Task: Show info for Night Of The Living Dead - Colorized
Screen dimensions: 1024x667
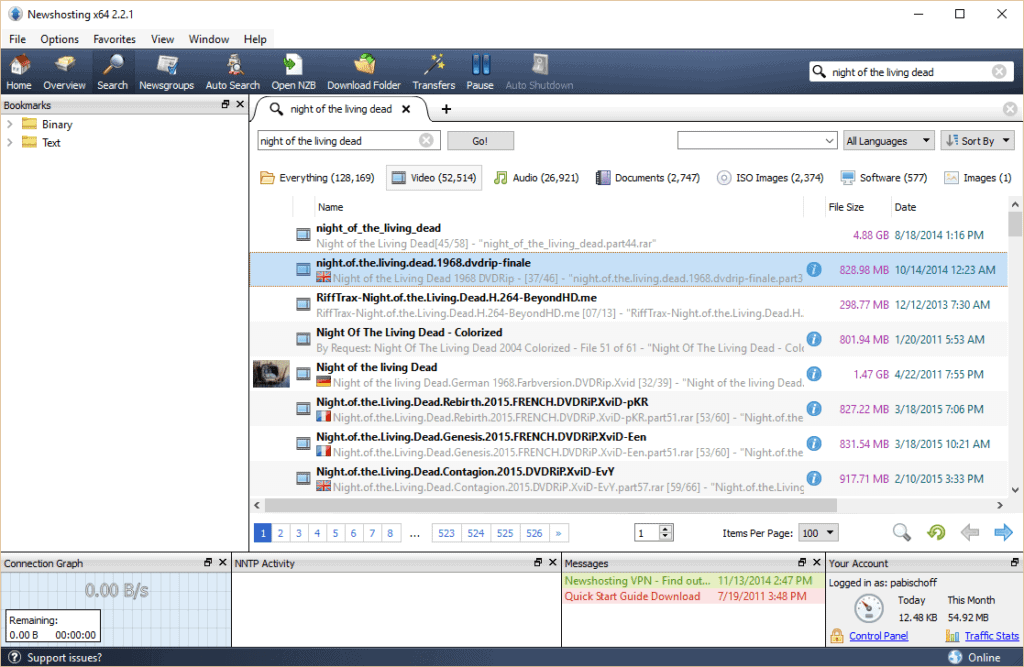Action: [814, 339]
